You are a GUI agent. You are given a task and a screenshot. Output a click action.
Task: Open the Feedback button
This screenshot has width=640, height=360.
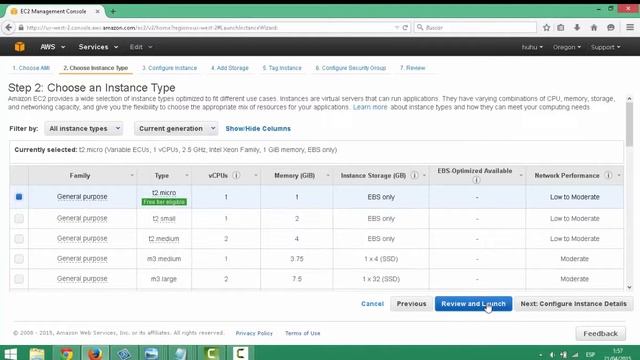[600, 333]
